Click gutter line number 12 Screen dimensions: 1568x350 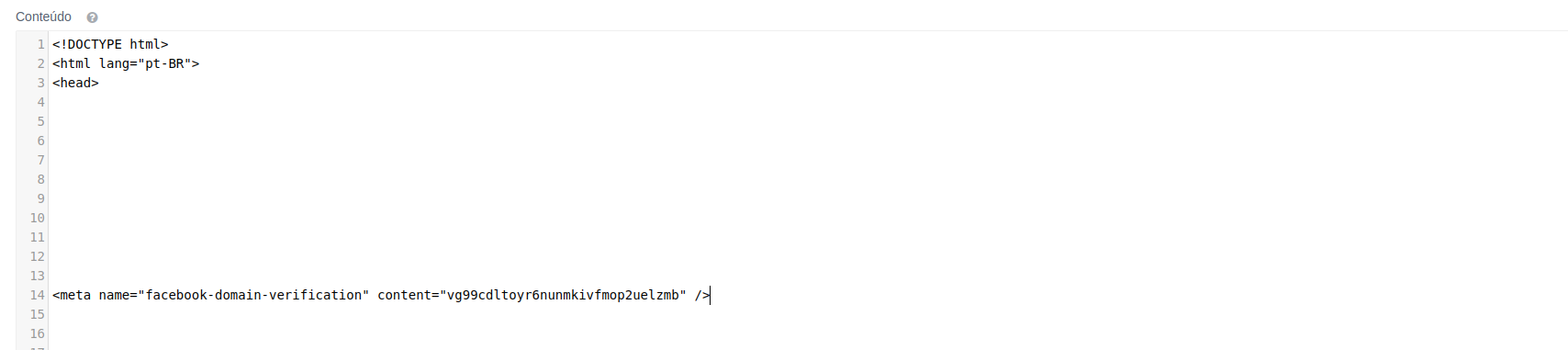pyautogui.click(x=37, y=256)
